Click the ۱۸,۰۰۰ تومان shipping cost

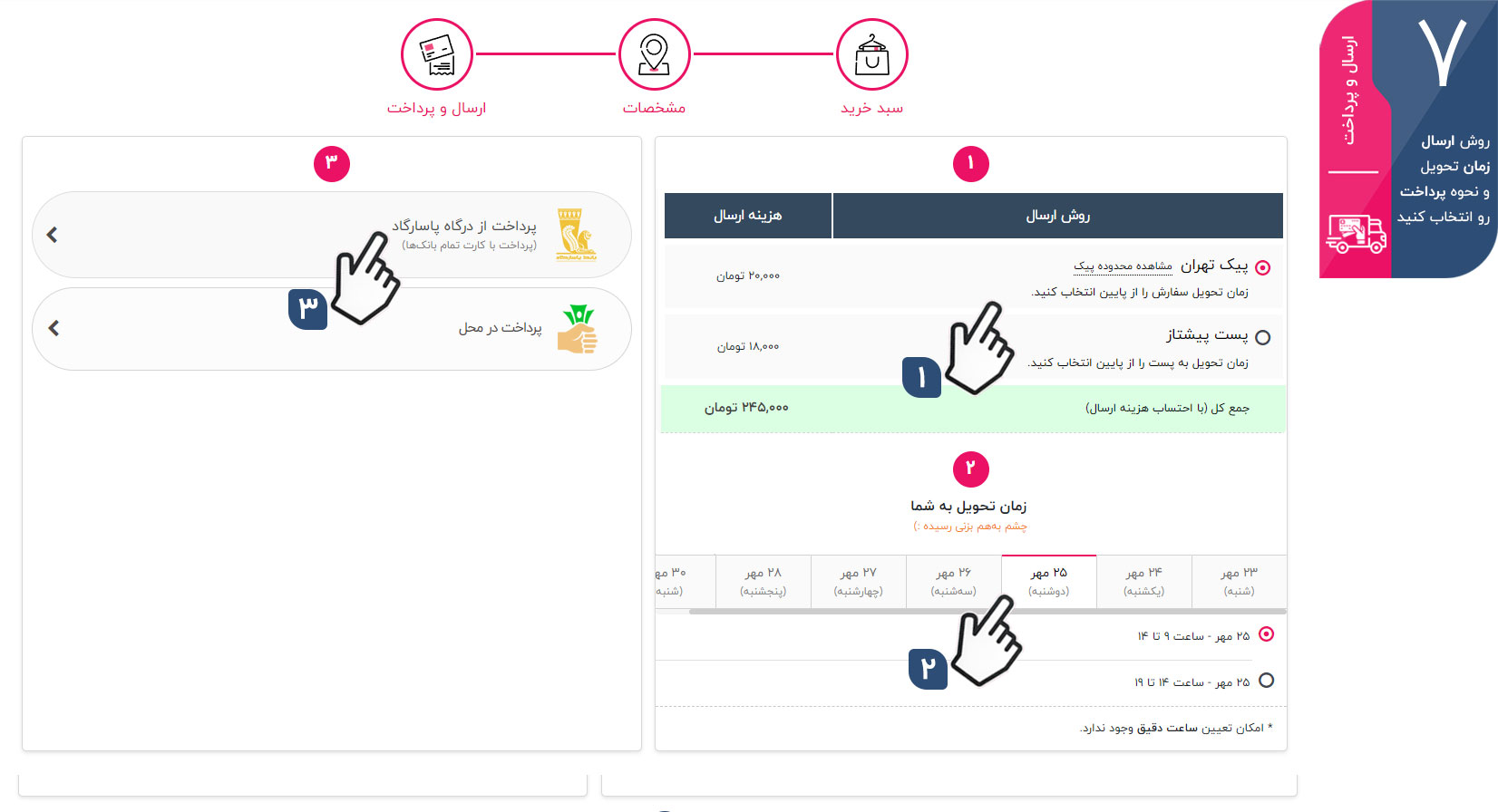tap(748, 346)
